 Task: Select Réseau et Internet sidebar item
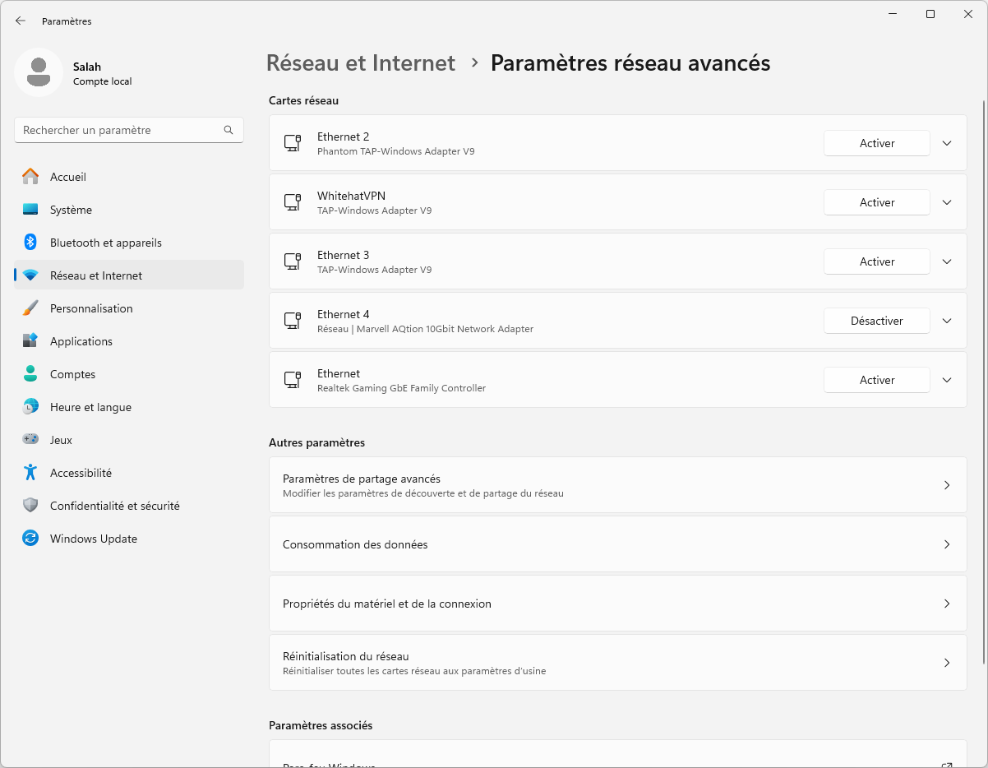129,275
